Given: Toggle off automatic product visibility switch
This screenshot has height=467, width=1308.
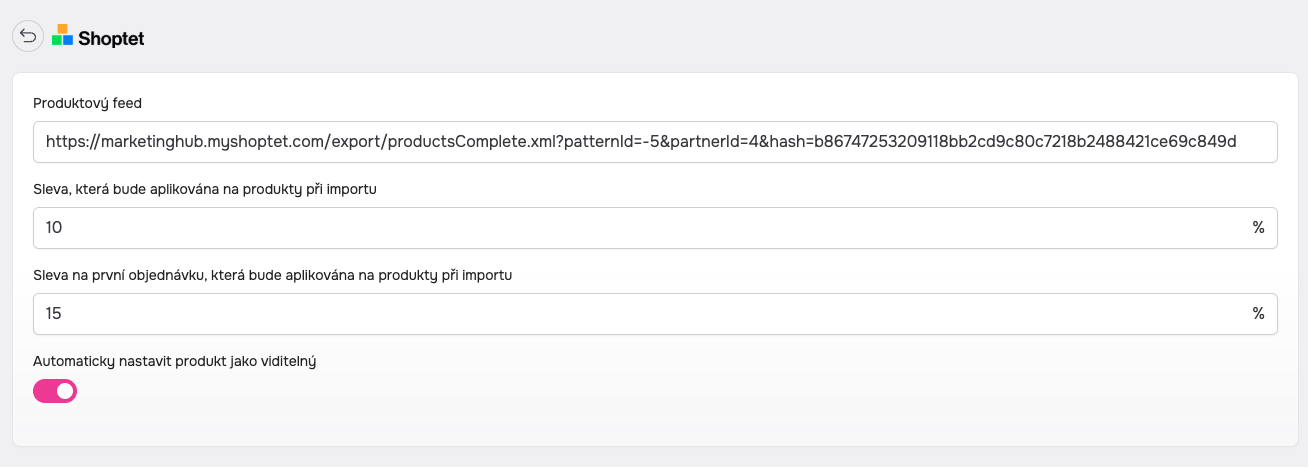Looking at the screenshot, I should click(55, 392).
